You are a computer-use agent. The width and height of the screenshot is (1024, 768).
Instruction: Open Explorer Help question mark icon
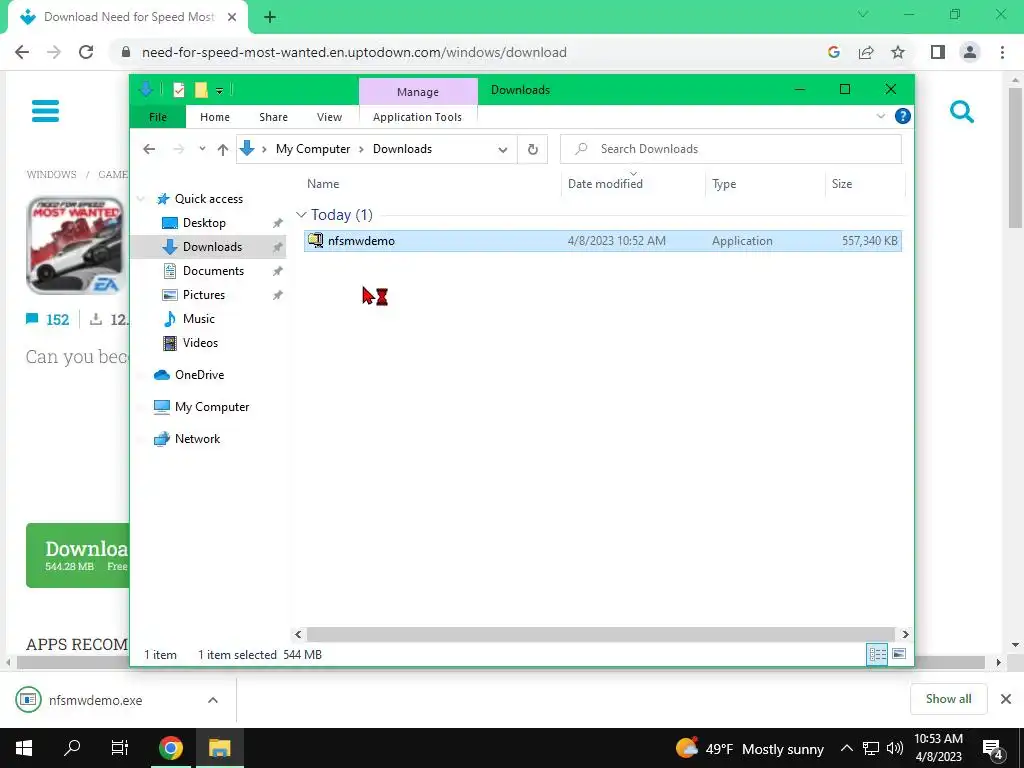tap(903, 116)
